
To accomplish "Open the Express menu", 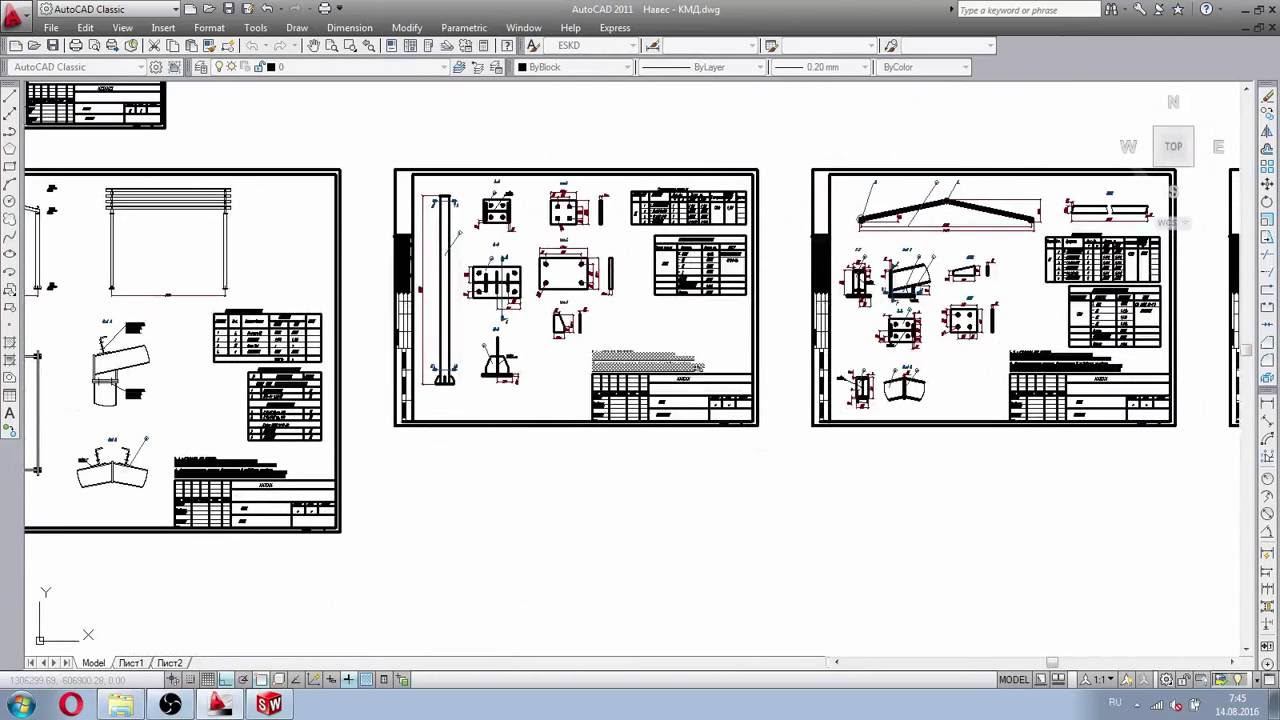I will [x=615, y=28].
